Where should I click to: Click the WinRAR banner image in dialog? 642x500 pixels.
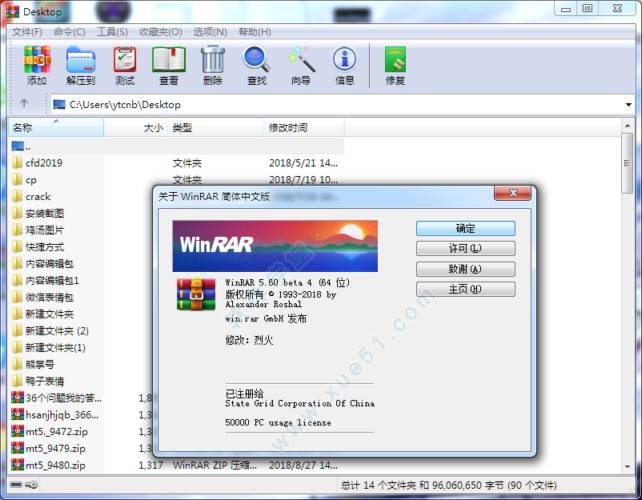tap(275, 246)
